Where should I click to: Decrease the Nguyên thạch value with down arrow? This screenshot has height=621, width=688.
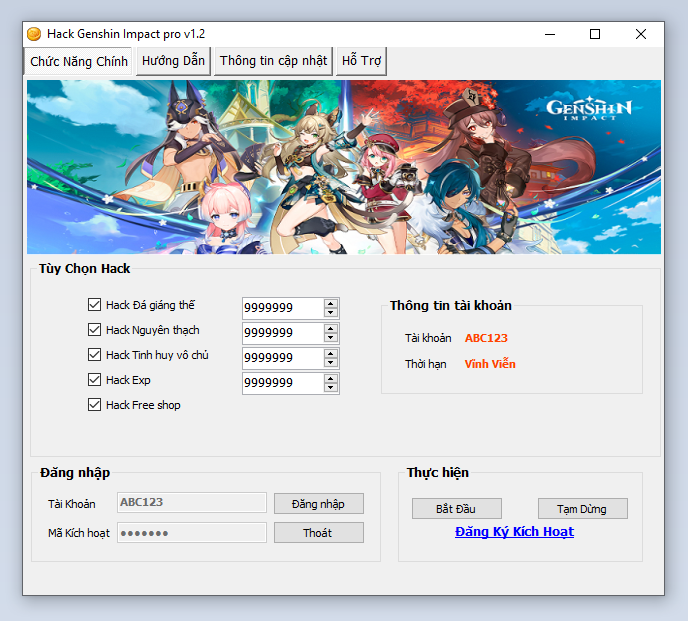[331, 337]
